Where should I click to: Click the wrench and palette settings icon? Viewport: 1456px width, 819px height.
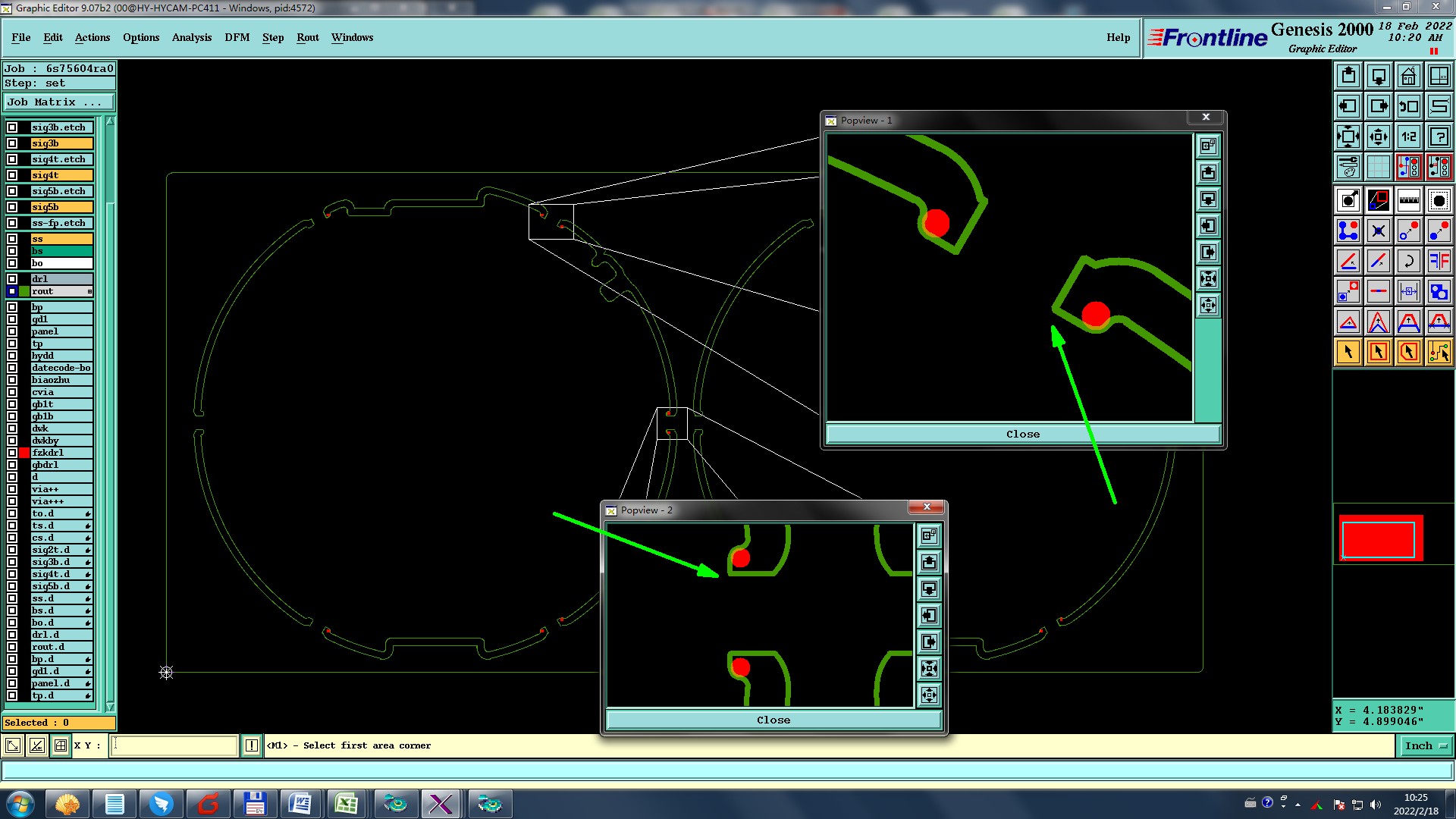(1348, 167)
